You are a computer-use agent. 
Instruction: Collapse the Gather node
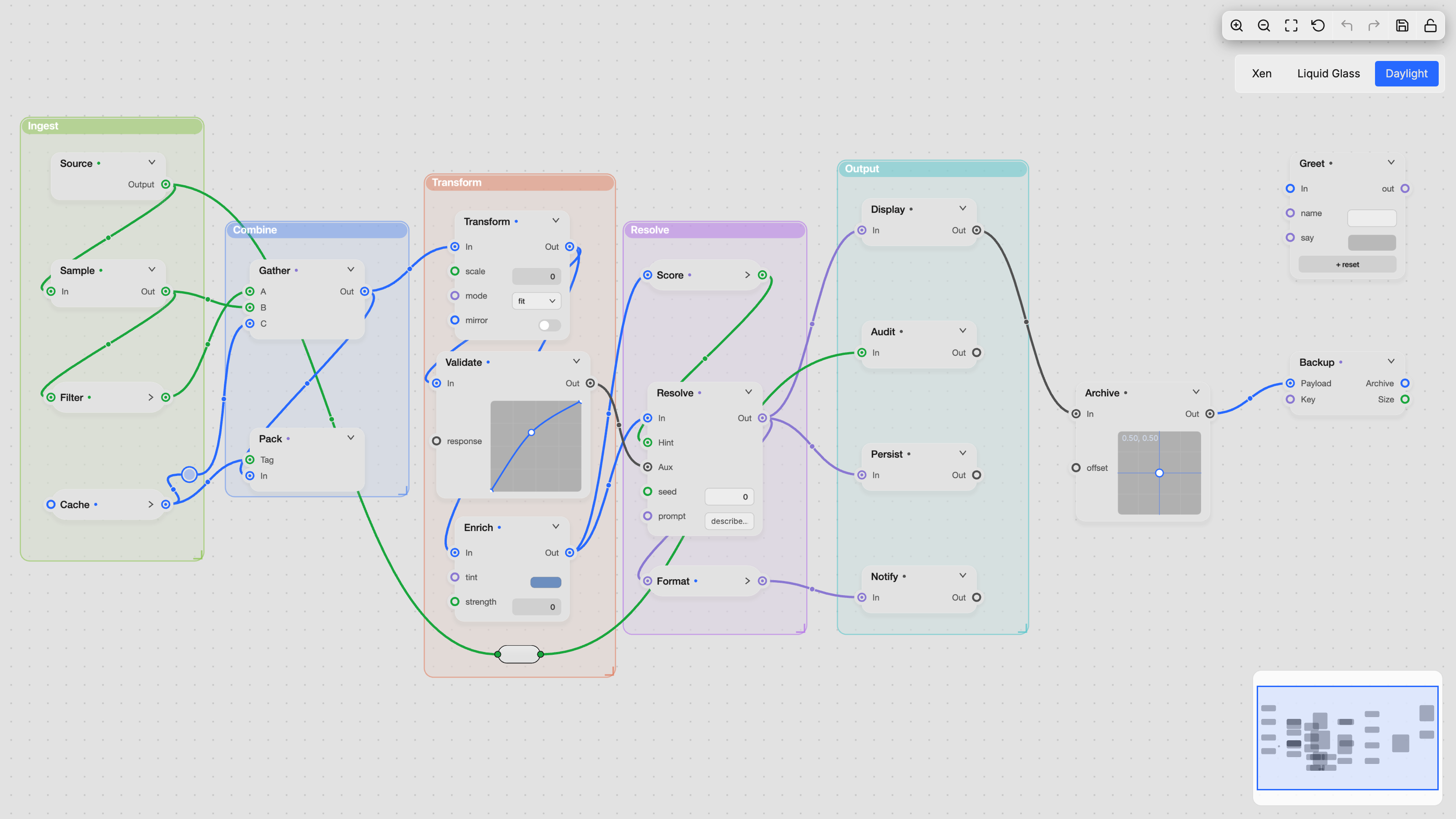[350, 270]
